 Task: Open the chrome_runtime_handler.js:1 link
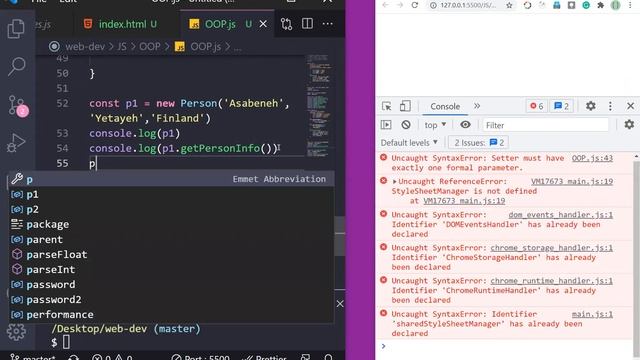click(x=551, y=281)
